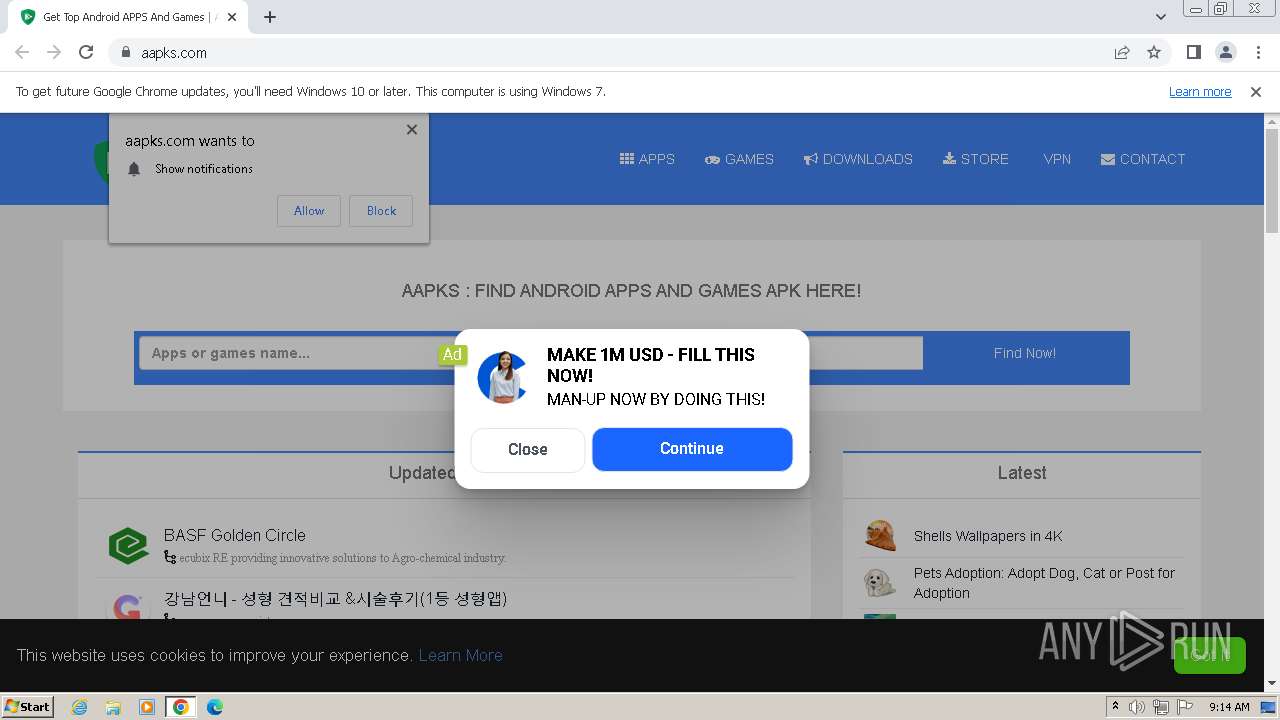Click the network tray icon

[x=1160, y=707]
